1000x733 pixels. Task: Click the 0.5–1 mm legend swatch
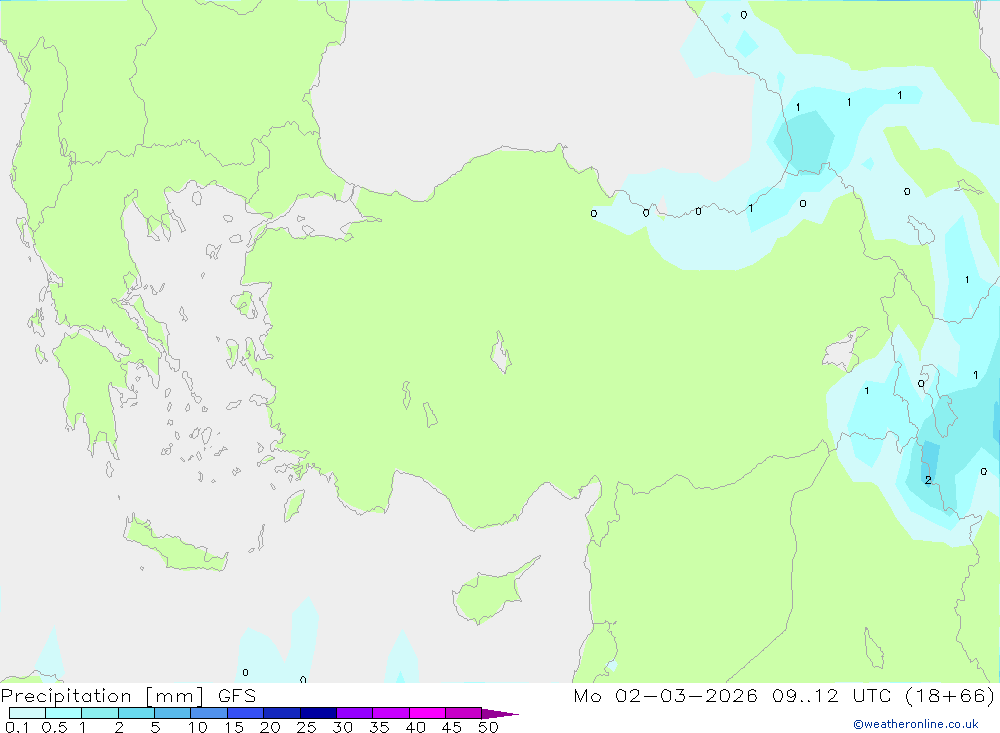pyautogui.click(x=64, y=713)
